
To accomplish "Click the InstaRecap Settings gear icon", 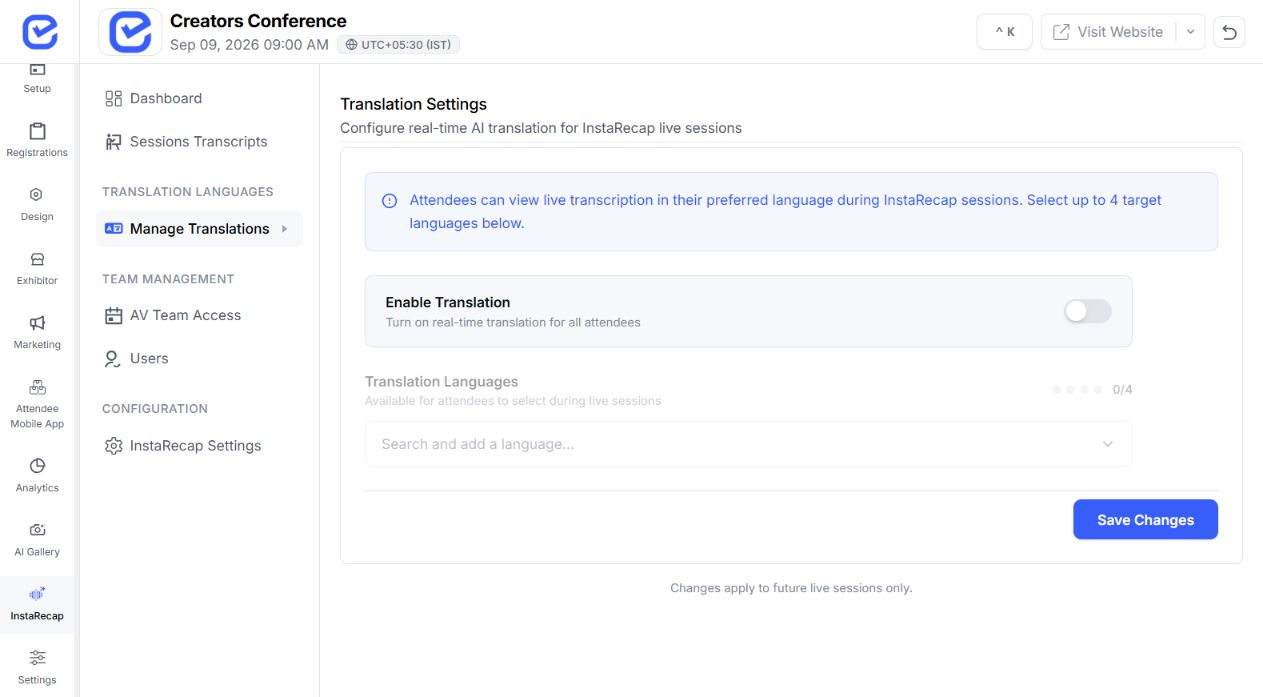I will (113, 446).
